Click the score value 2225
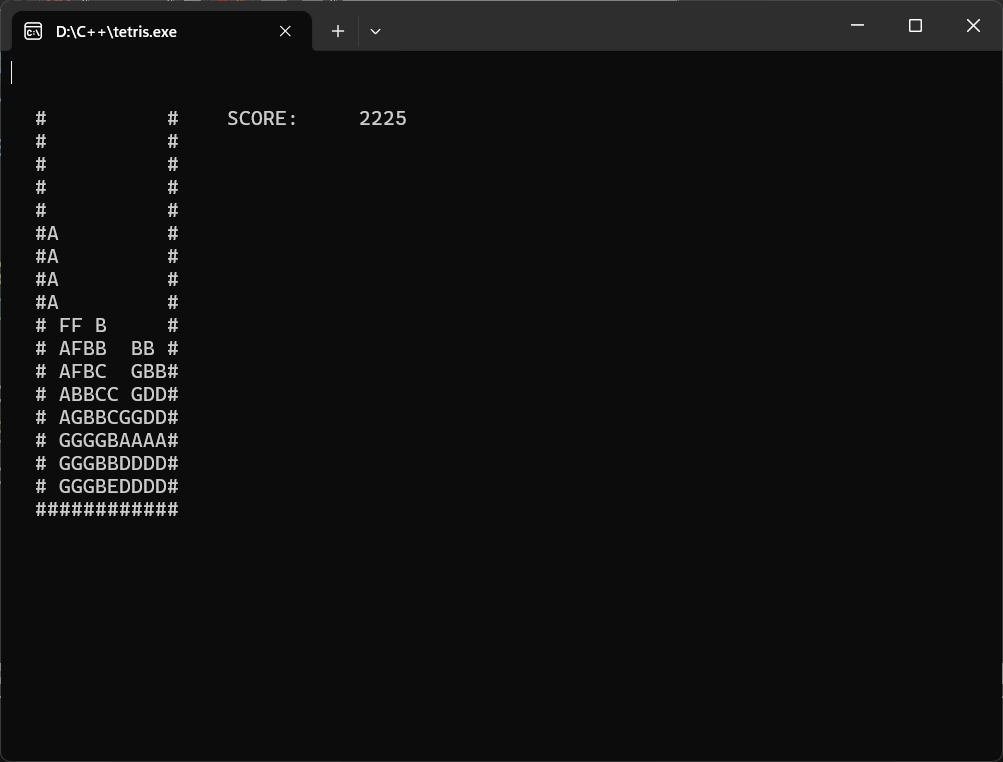 (383, 118)
